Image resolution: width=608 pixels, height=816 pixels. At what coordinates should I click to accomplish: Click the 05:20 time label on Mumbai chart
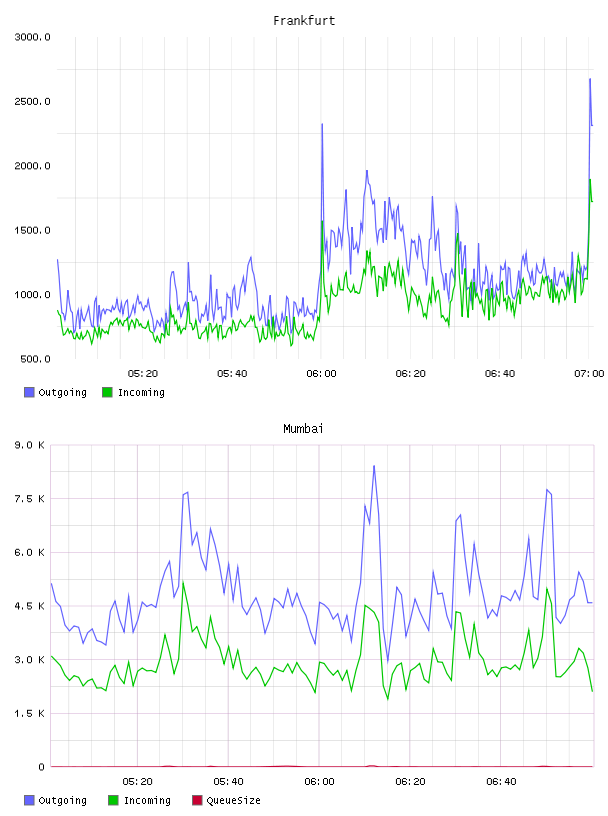tap(137, 782)
